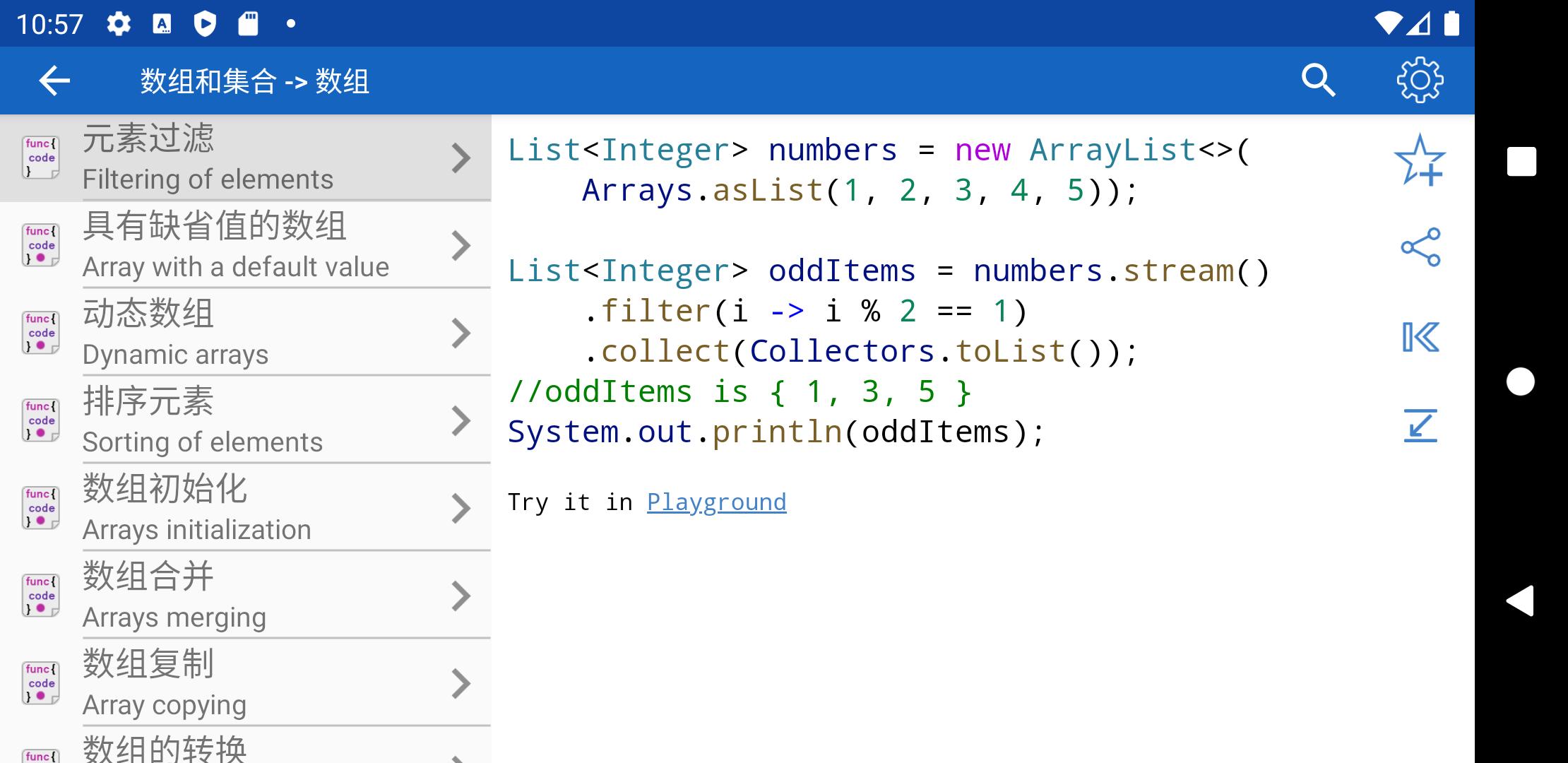Select 'Filtering of elements' list item
Image resolution: width=1568 pixels, height=763 pixels.
(246, 158)
